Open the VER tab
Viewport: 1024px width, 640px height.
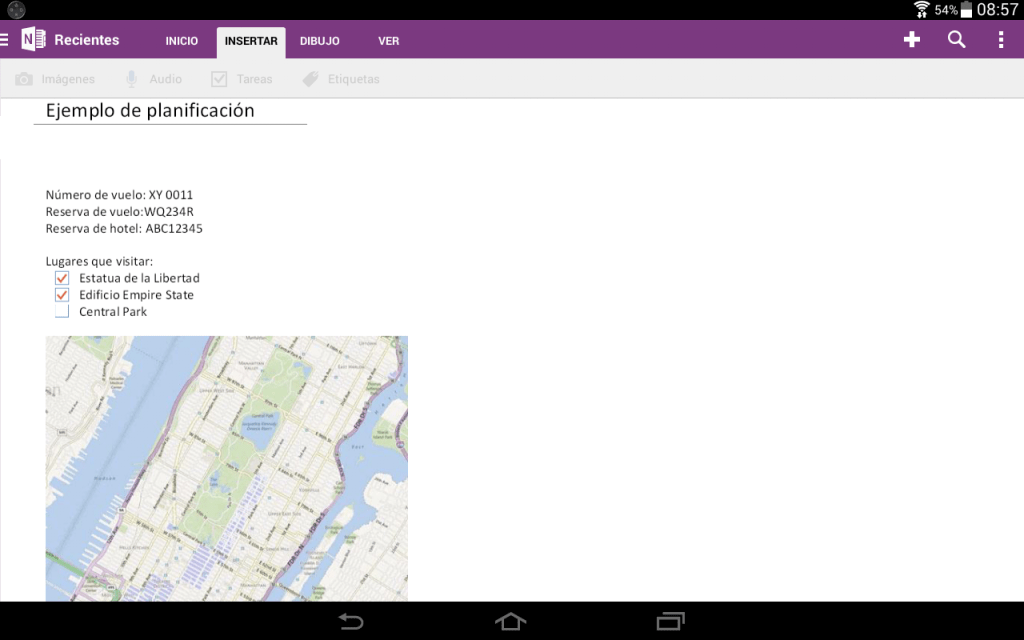click(x=389, y=41)
